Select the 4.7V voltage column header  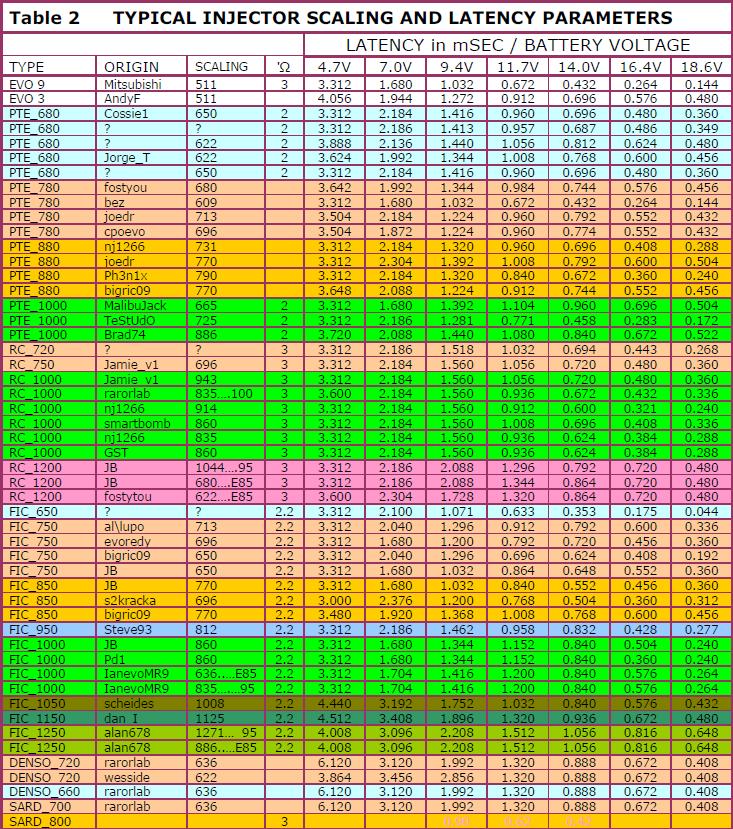click(x=333, y=67)
